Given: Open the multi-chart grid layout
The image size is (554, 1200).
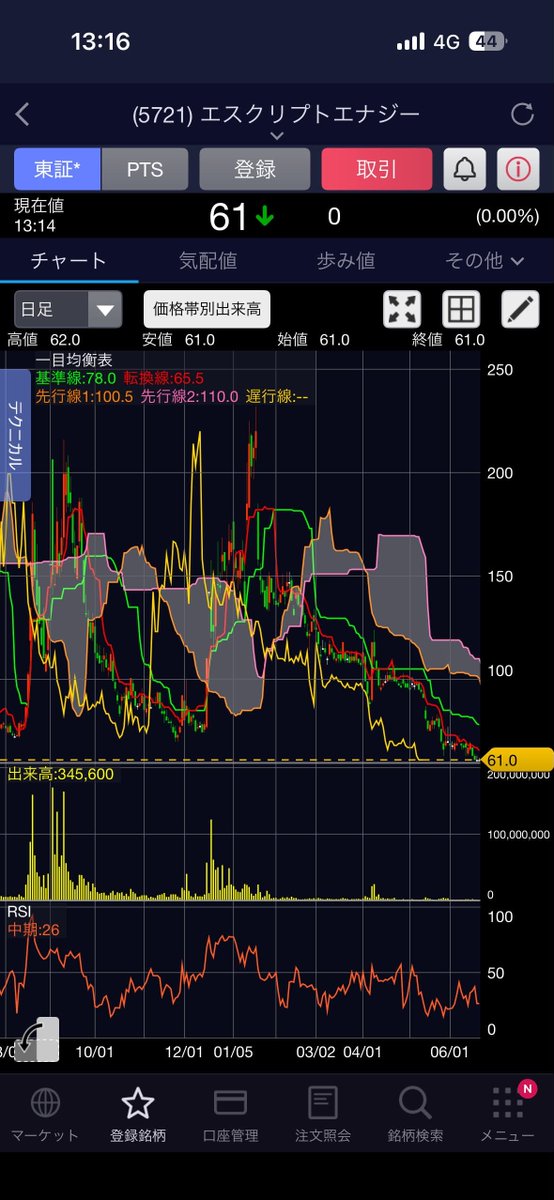Looking at the screenshot, I should tap(461, 310).
